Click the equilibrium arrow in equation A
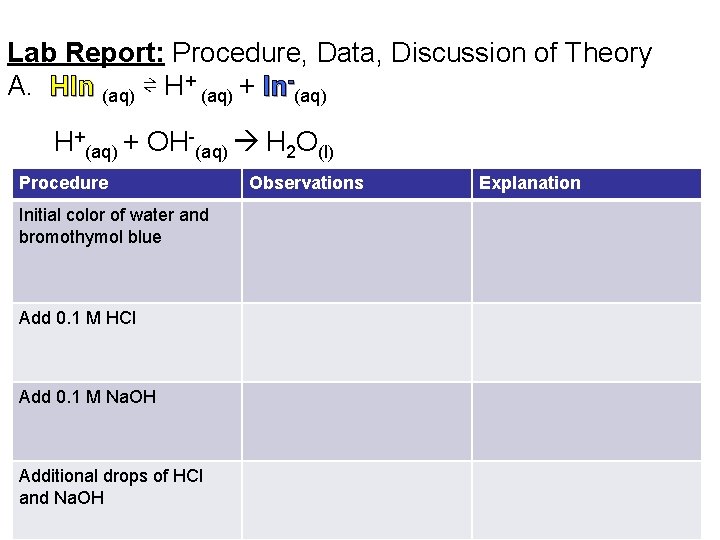 [x=147, y=89]
